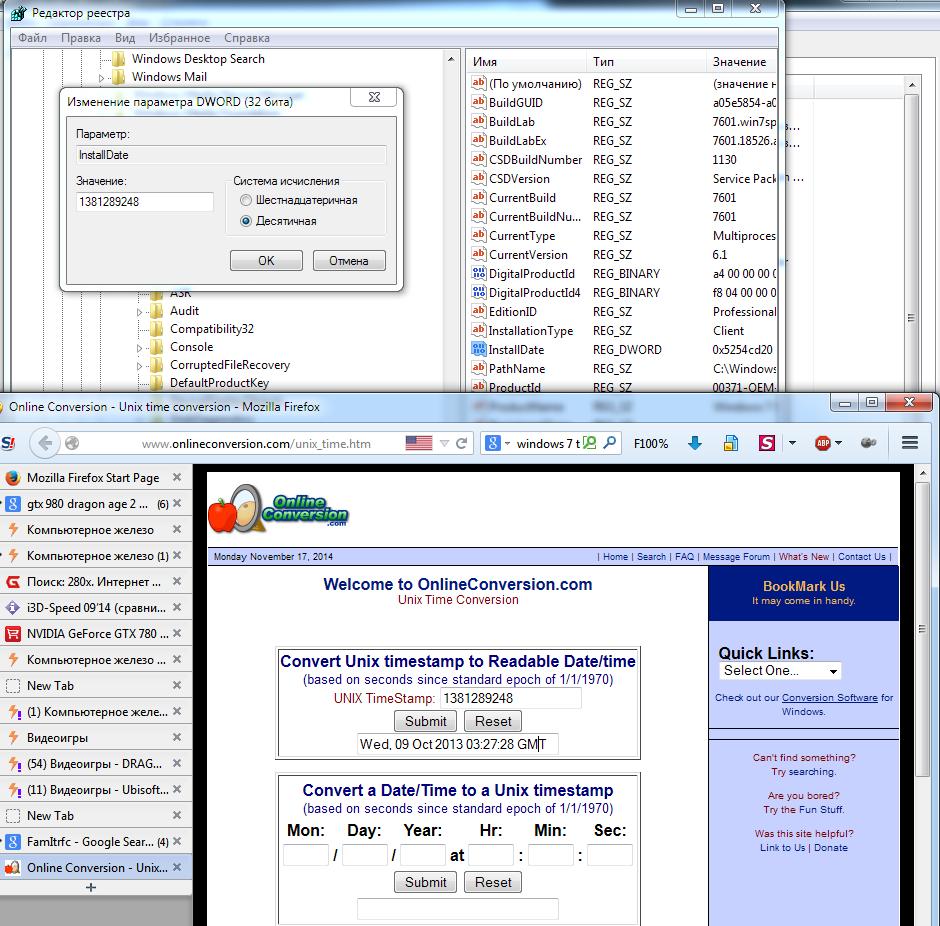
Task: Go back with the Firefox back arrow
Action: point(44,444)
